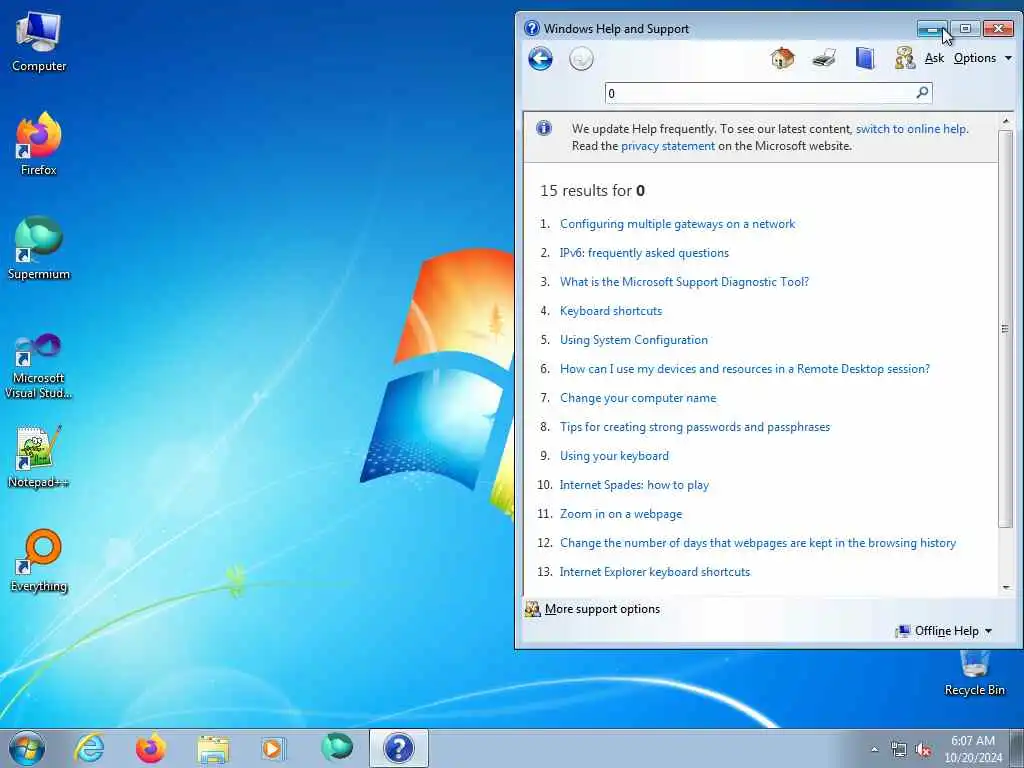The image size is (1024, 768).
Task: Open the 'Keyboard shortcuts' result number 4
Action: [x=611, y=311]
